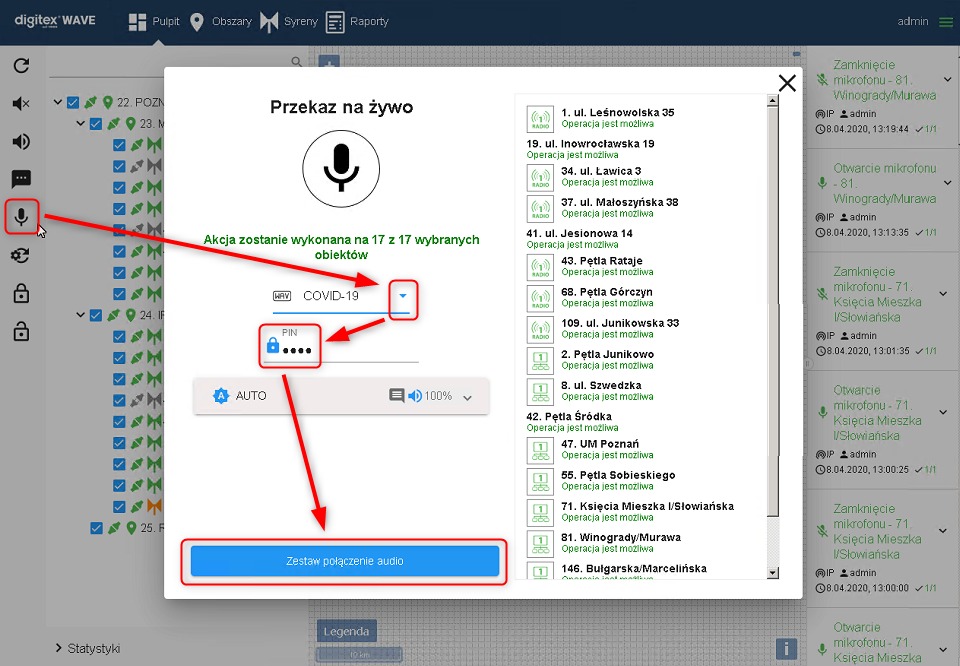The width and height of the screenshot is (960, 666).
Task: Click the highlighted microphone icon in sidebar
Action: pos(21,216)
